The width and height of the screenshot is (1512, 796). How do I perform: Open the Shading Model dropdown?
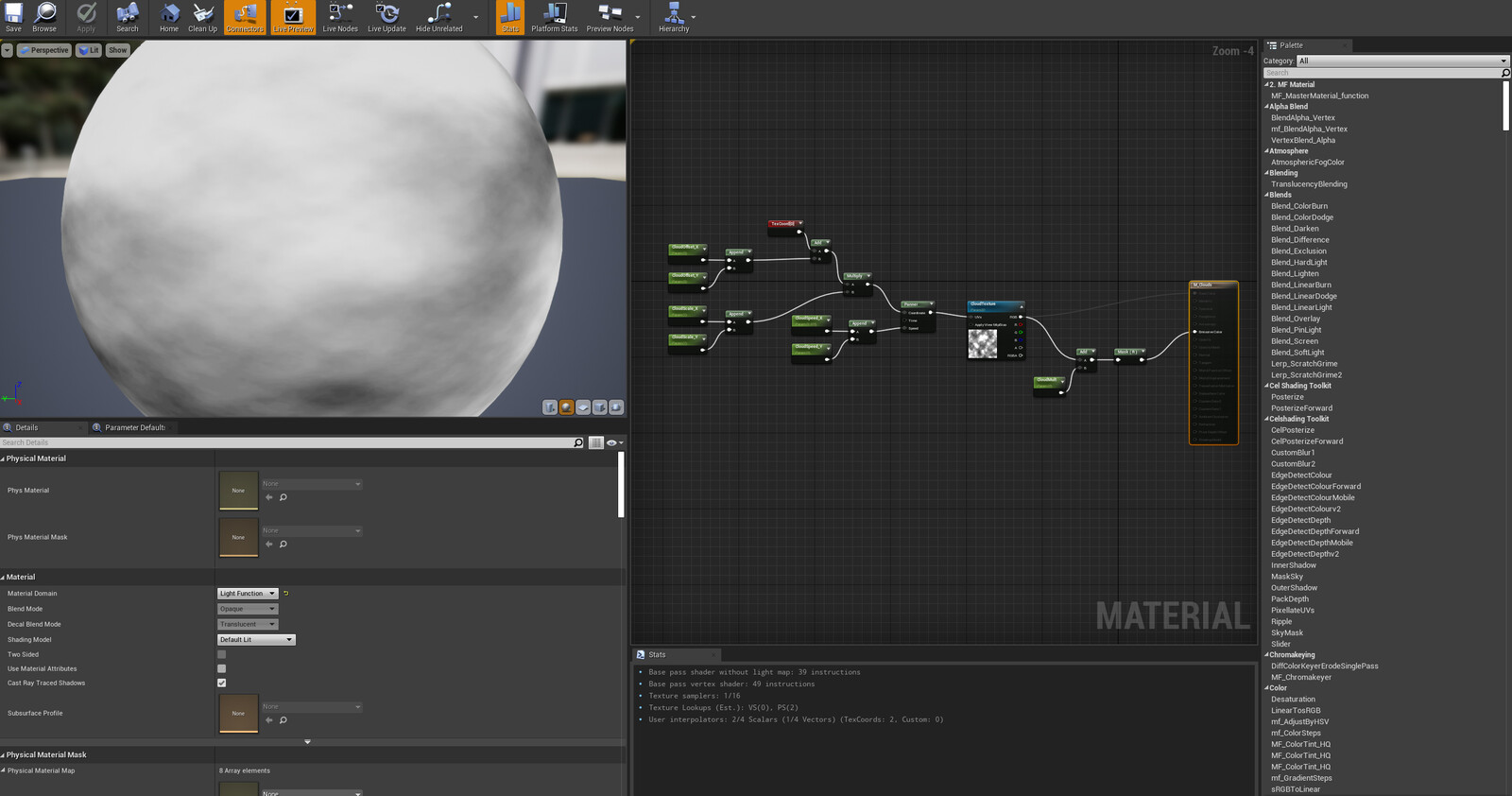tap(256, 640)
